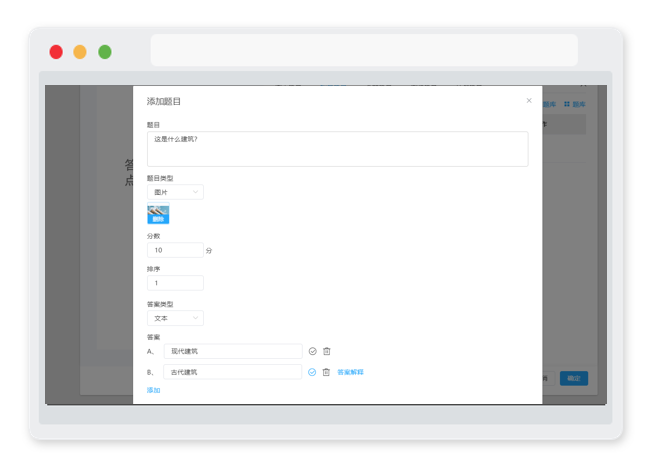Click the 题目 question text area
This screenshot has width=660, height=460.
point(338,149)
